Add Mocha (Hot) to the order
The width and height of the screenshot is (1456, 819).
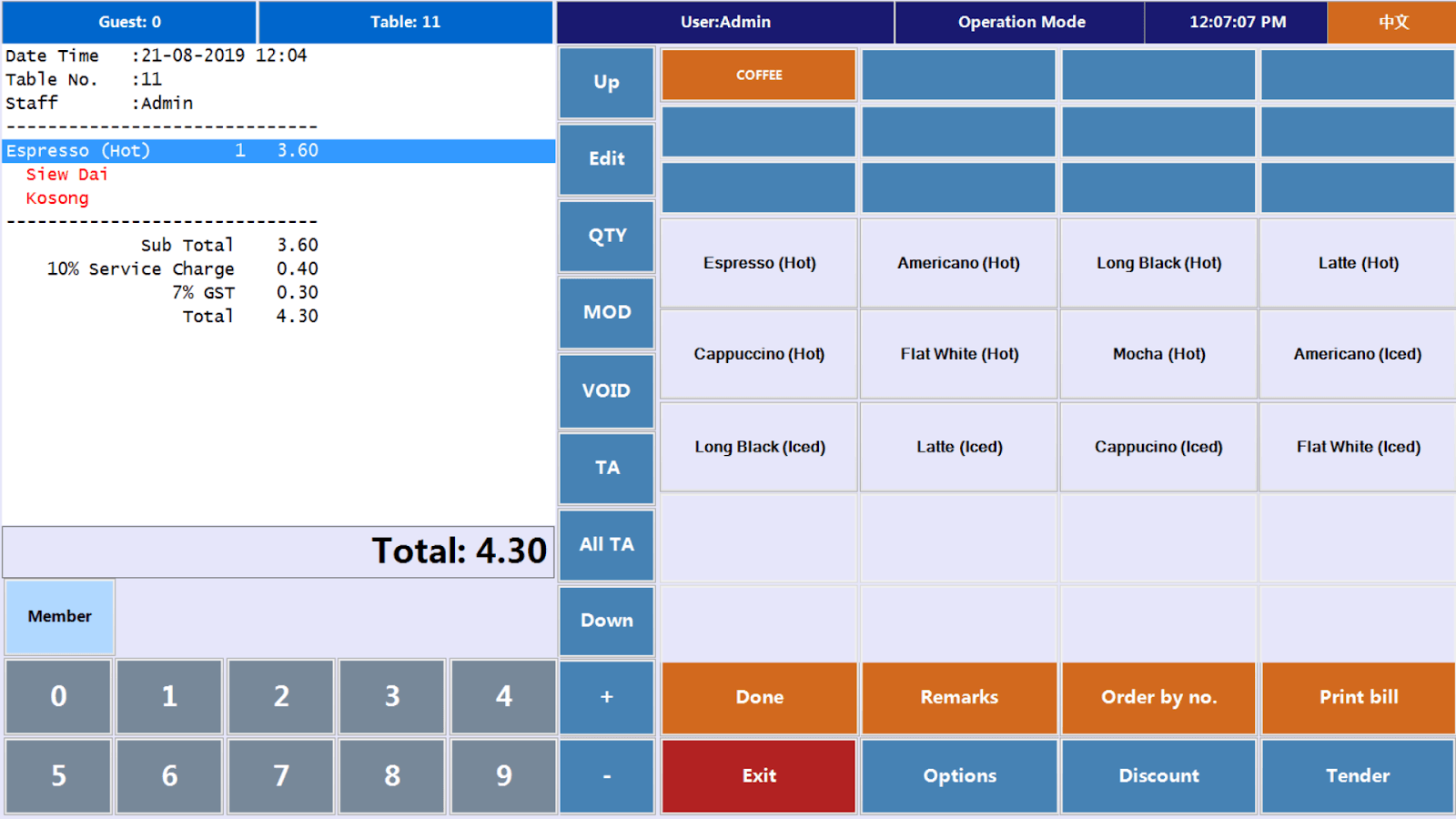point(1158,354)
